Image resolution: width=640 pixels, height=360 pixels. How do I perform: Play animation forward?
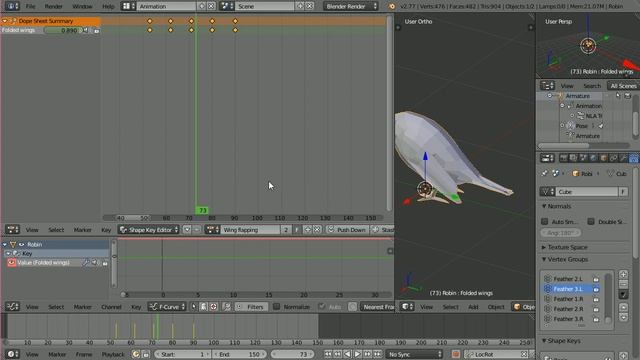point(358,354)
